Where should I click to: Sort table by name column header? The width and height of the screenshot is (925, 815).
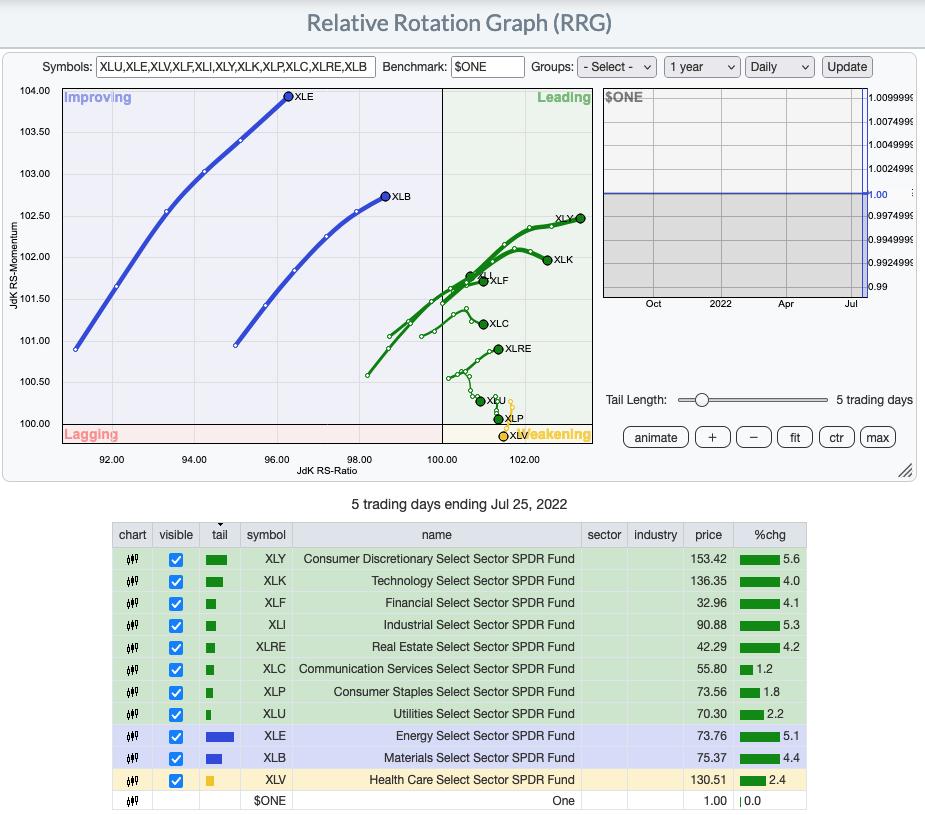coord(437,535)
